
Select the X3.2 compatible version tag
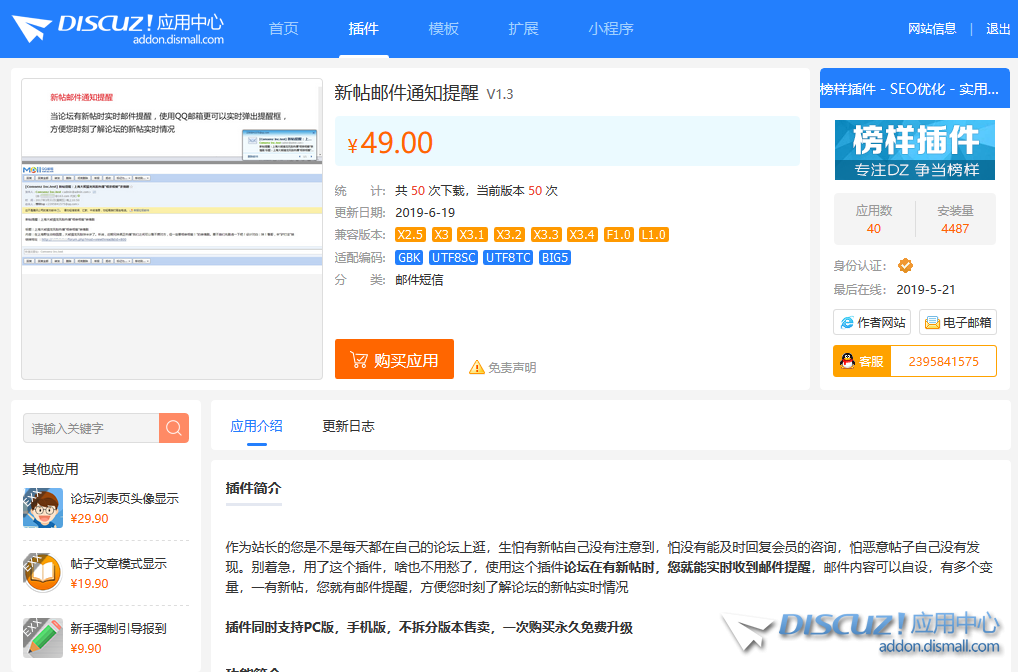click(508, 234)
